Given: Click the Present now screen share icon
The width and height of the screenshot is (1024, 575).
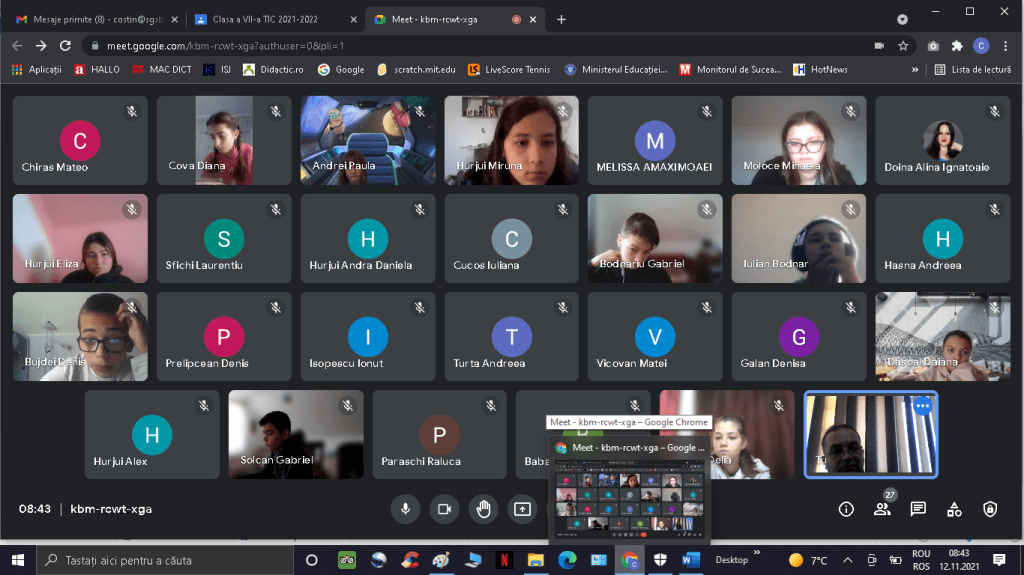Looking at the screenshot, I should (522, 509).
